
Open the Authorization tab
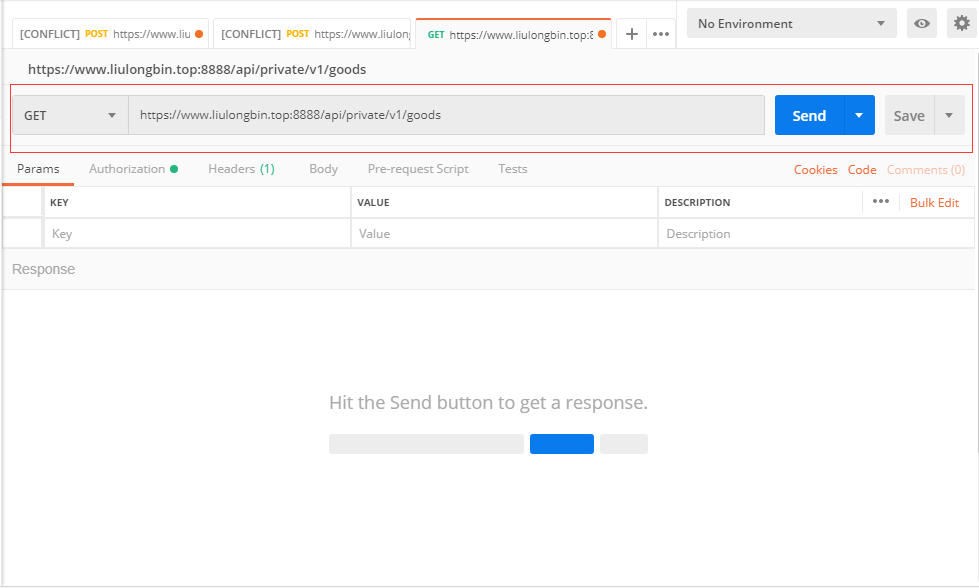[133, 169]
